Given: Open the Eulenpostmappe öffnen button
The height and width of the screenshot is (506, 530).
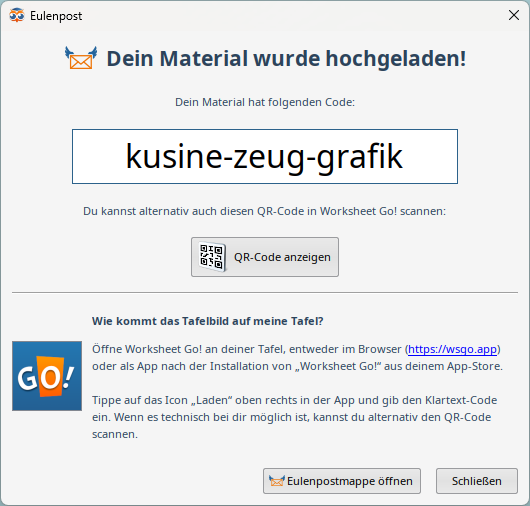Looking at the screenshot, I should point(342,481).
